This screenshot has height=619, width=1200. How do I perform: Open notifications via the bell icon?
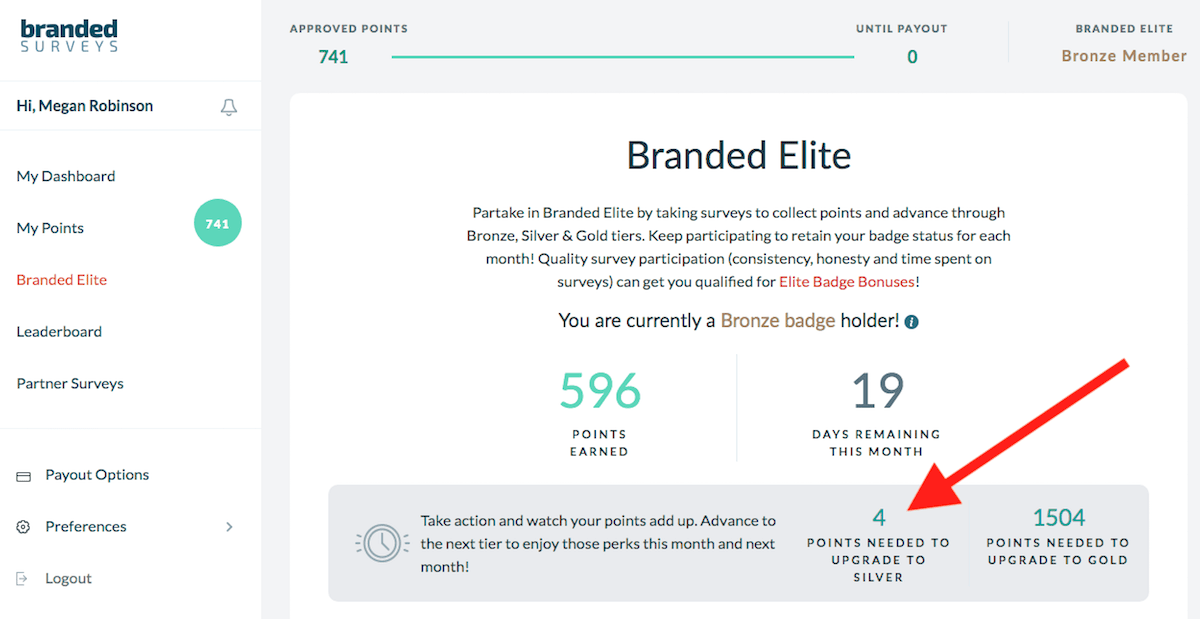tap(229, 106)
